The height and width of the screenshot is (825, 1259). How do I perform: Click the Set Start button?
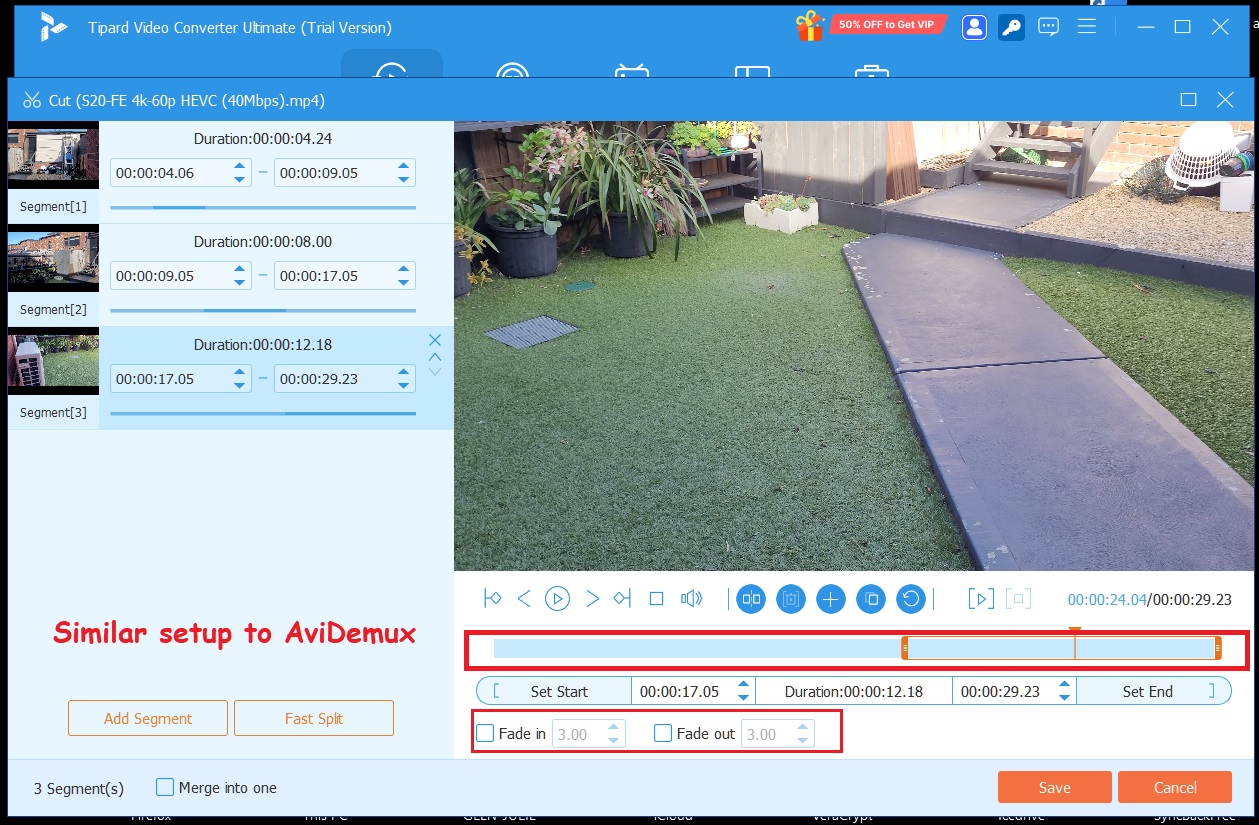tap(554, 691)
